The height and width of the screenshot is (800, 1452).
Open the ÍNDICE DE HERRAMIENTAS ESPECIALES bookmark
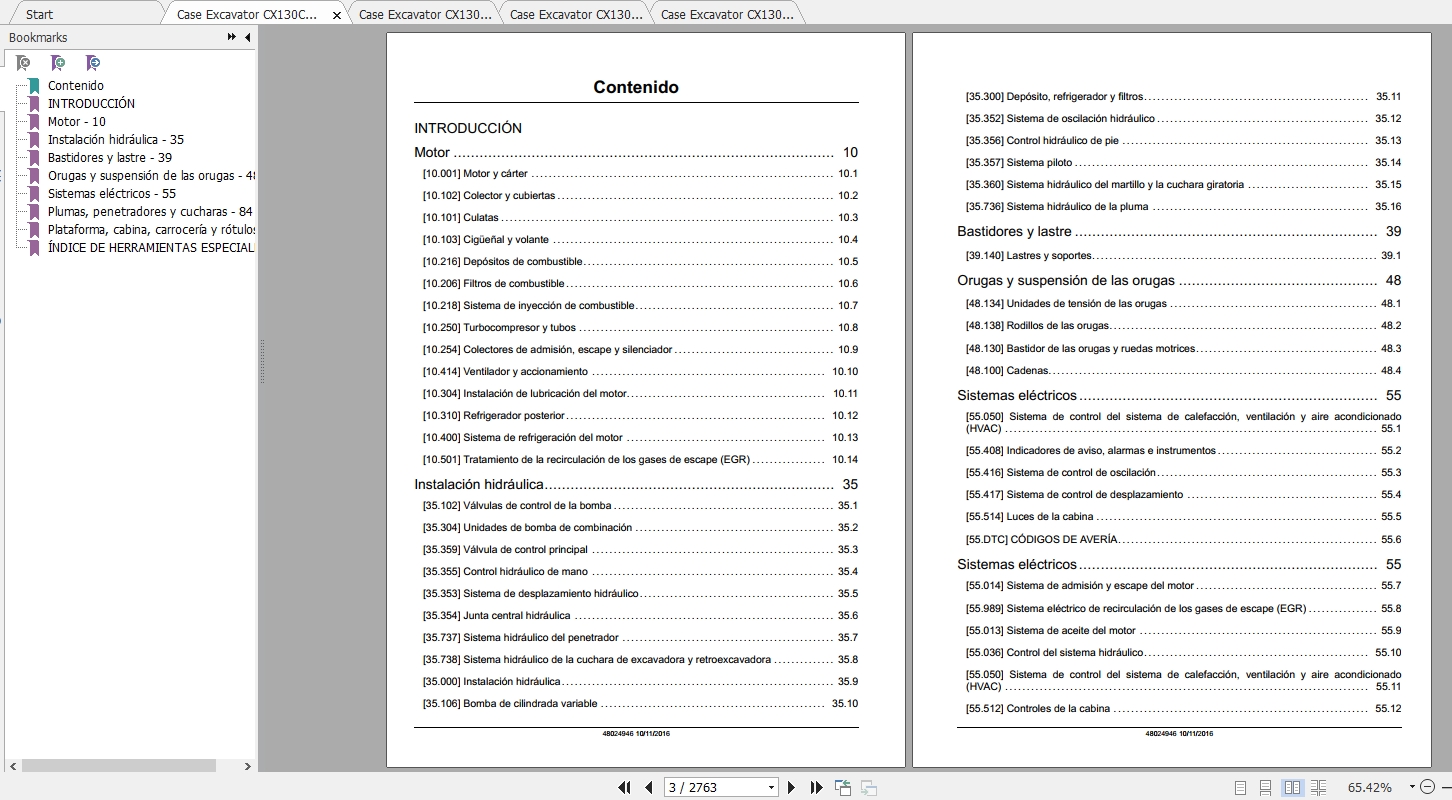pyautogui.click(x=151, y=248)
